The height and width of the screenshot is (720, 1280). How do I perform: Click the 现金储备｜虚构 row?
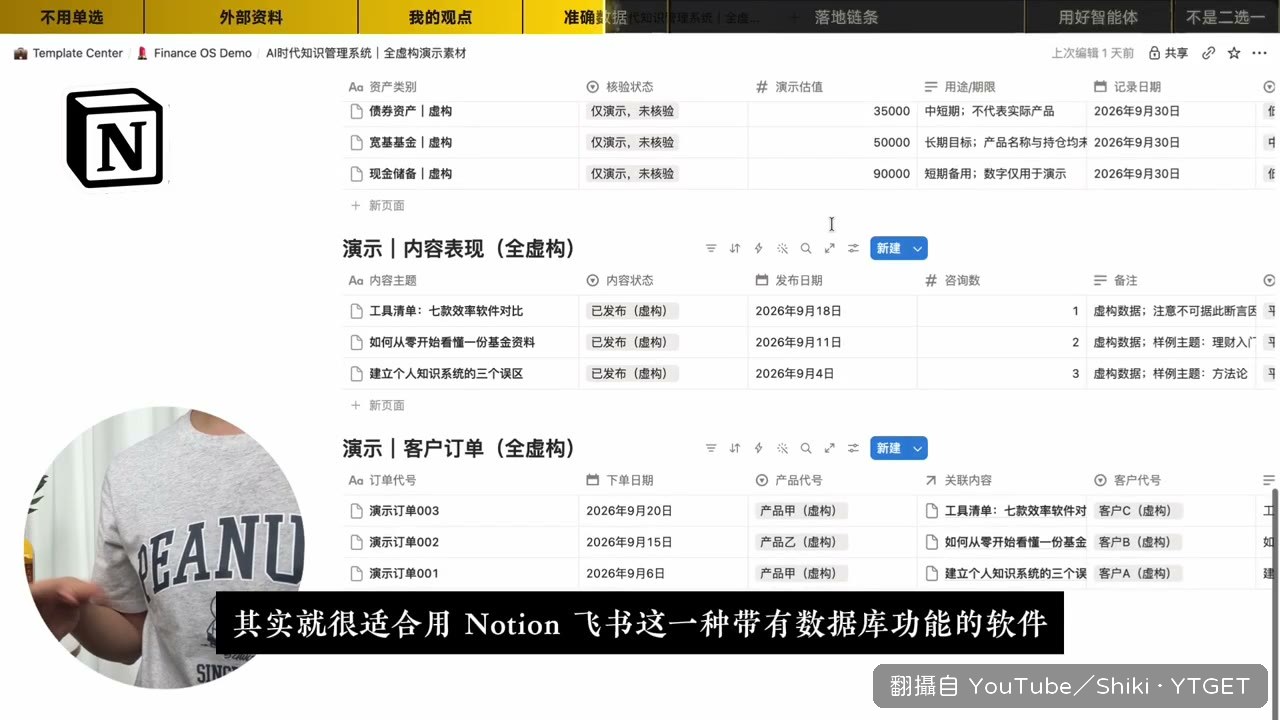[x=410, y=174]
